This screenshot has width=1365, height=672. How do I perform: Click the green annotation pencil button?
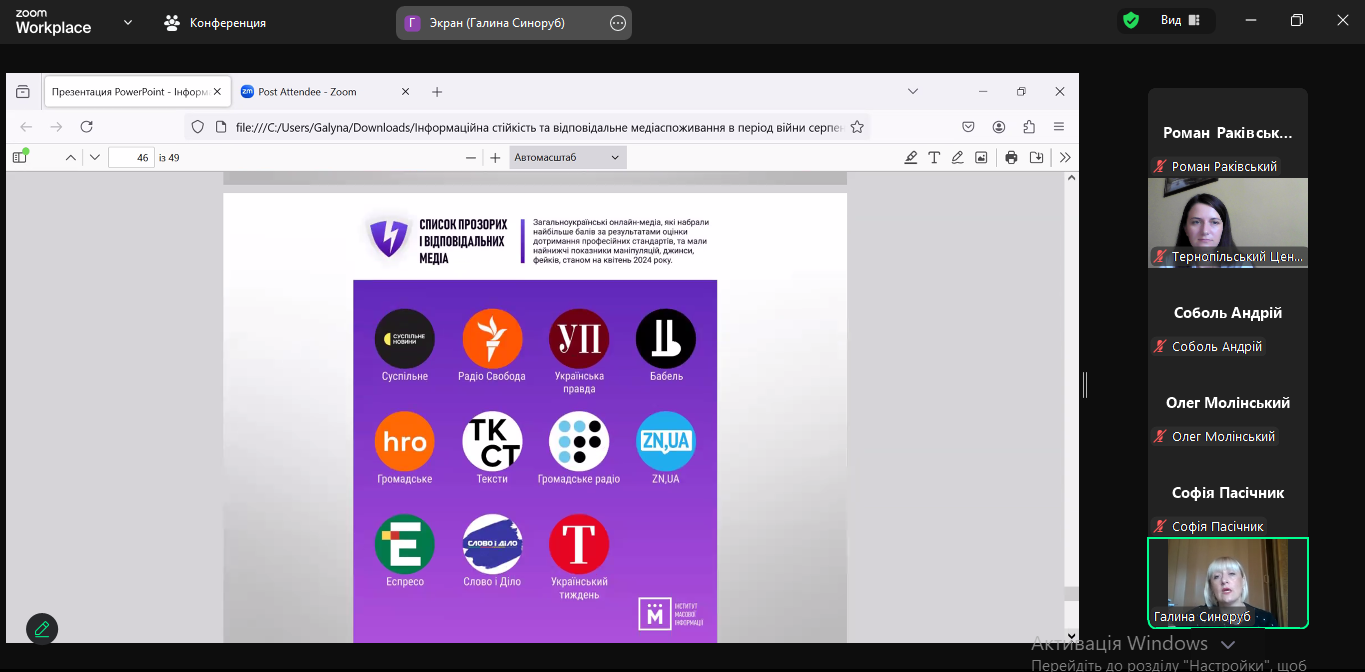point(42,629)
